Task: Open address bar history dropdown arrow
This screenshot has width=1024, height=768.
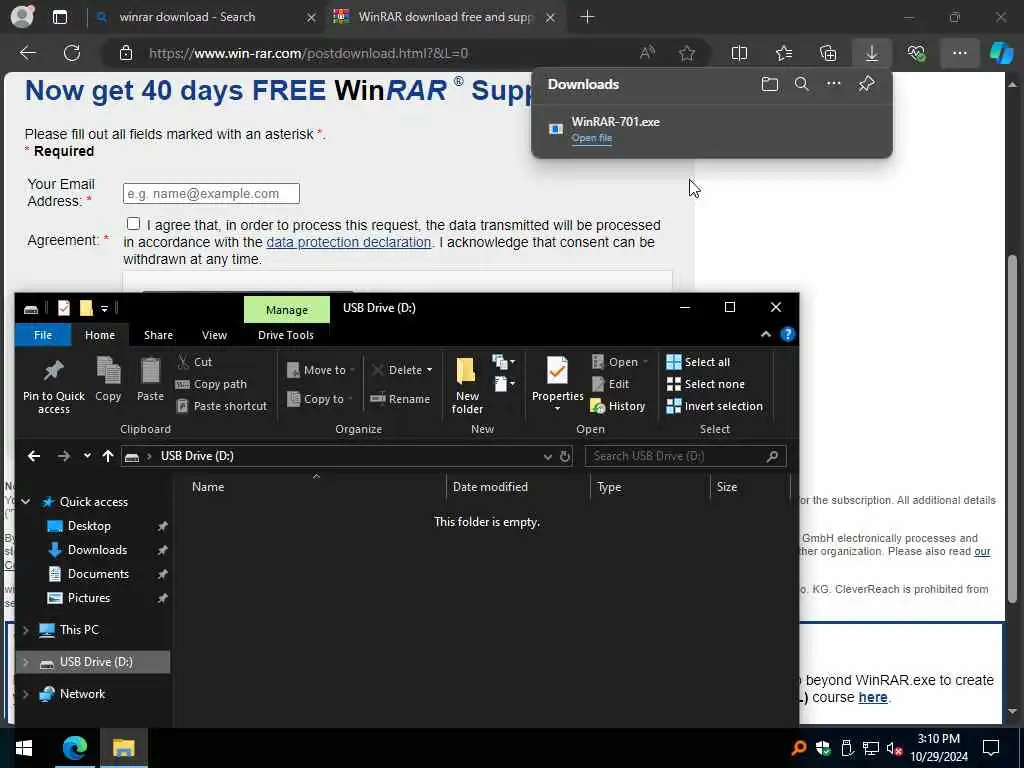Action: pos(547,456)
